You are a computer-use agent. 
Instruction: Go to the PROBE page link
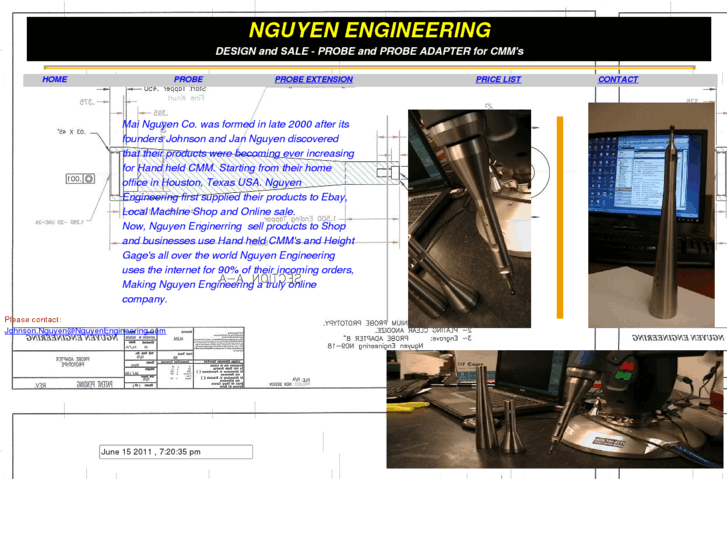coord(188,79)
